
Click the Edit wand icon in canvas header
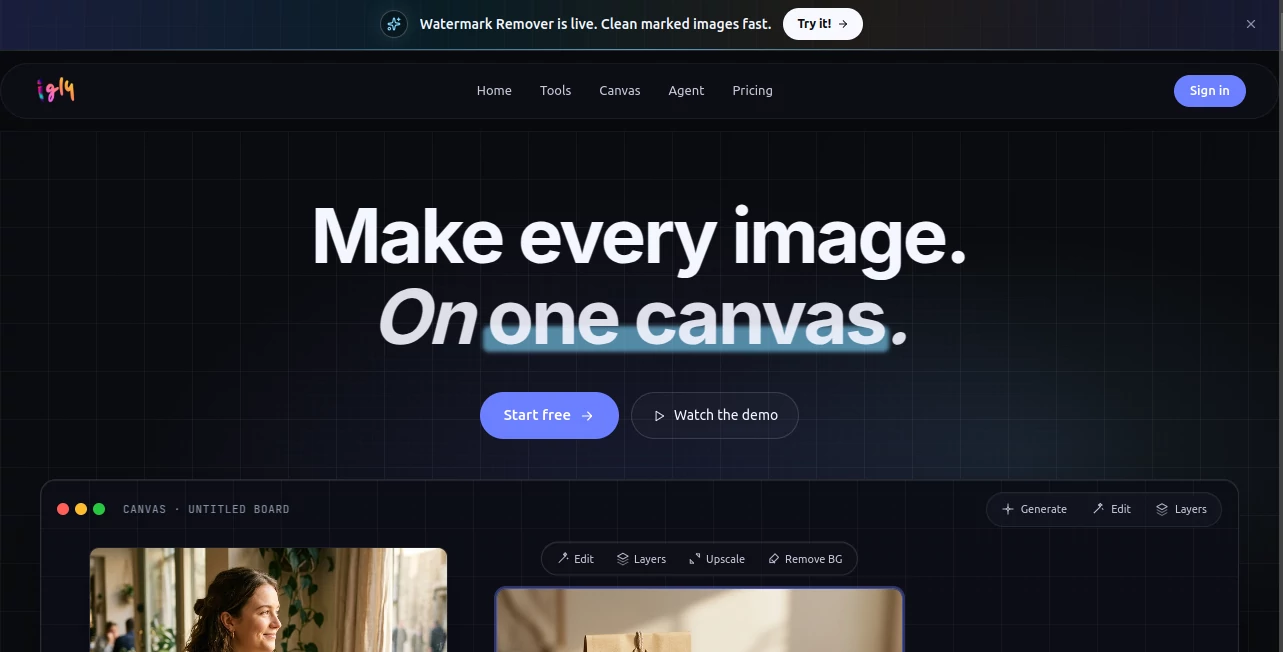[x=1098, y=509]
